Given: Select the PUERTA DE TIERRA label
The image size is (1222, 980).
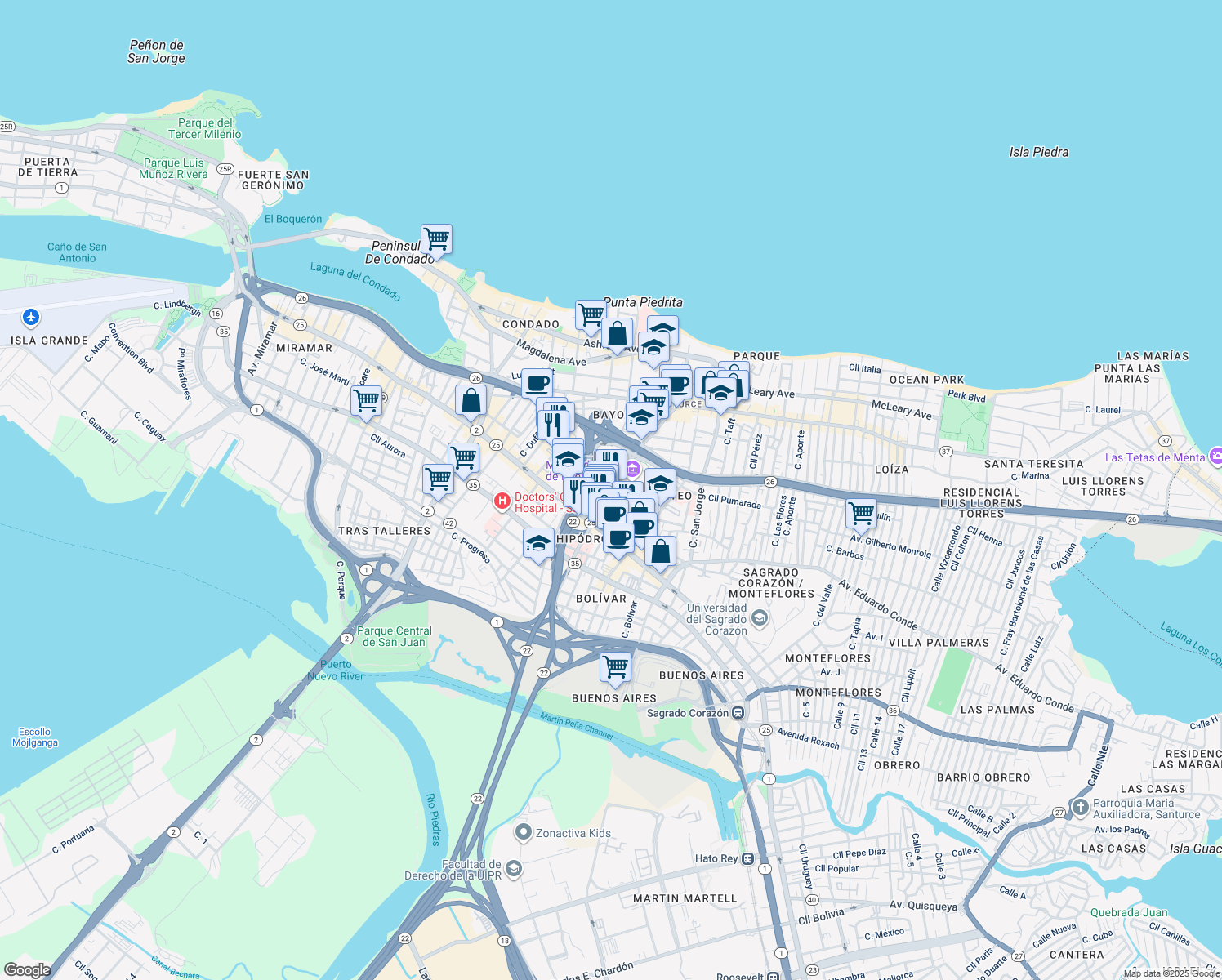Looking at the screenshot, I should click(x=47, y=167).
